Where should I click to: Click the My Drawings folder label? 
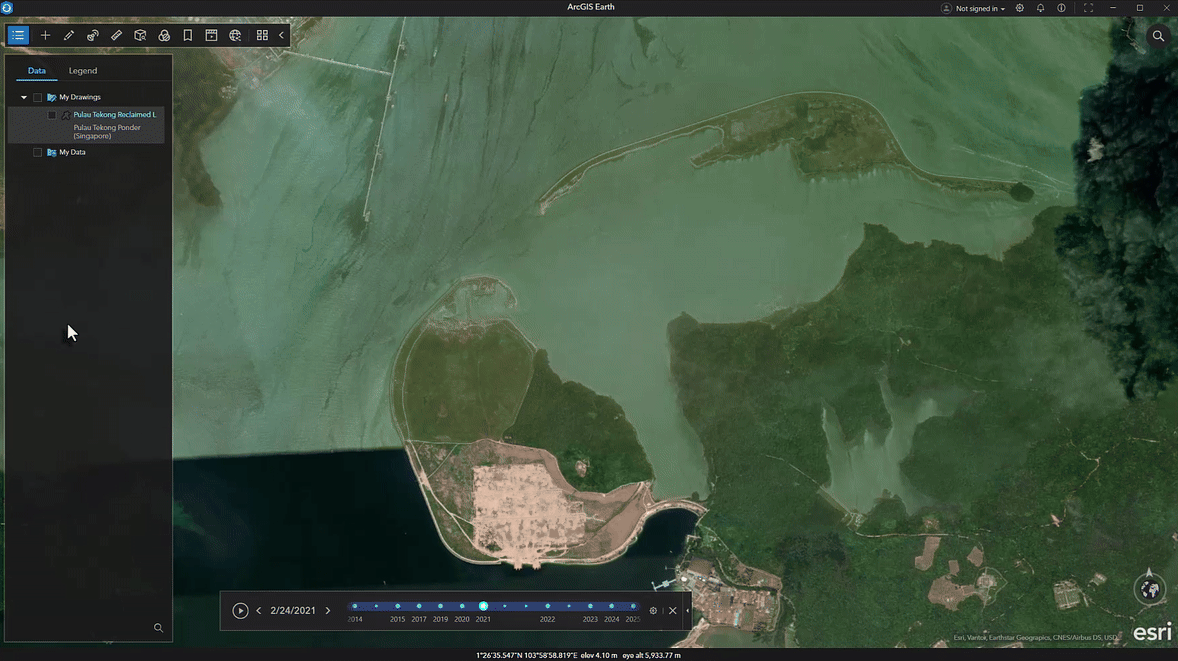[80, 97]
